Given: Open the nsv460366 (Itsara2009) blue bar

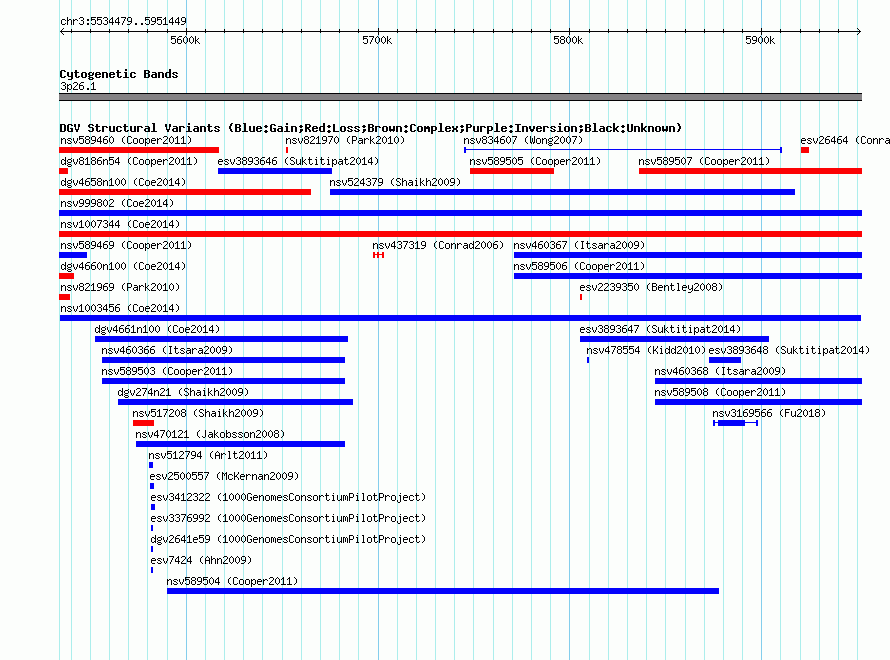Looking at the screenshot, I should click(x=223, y=360).
